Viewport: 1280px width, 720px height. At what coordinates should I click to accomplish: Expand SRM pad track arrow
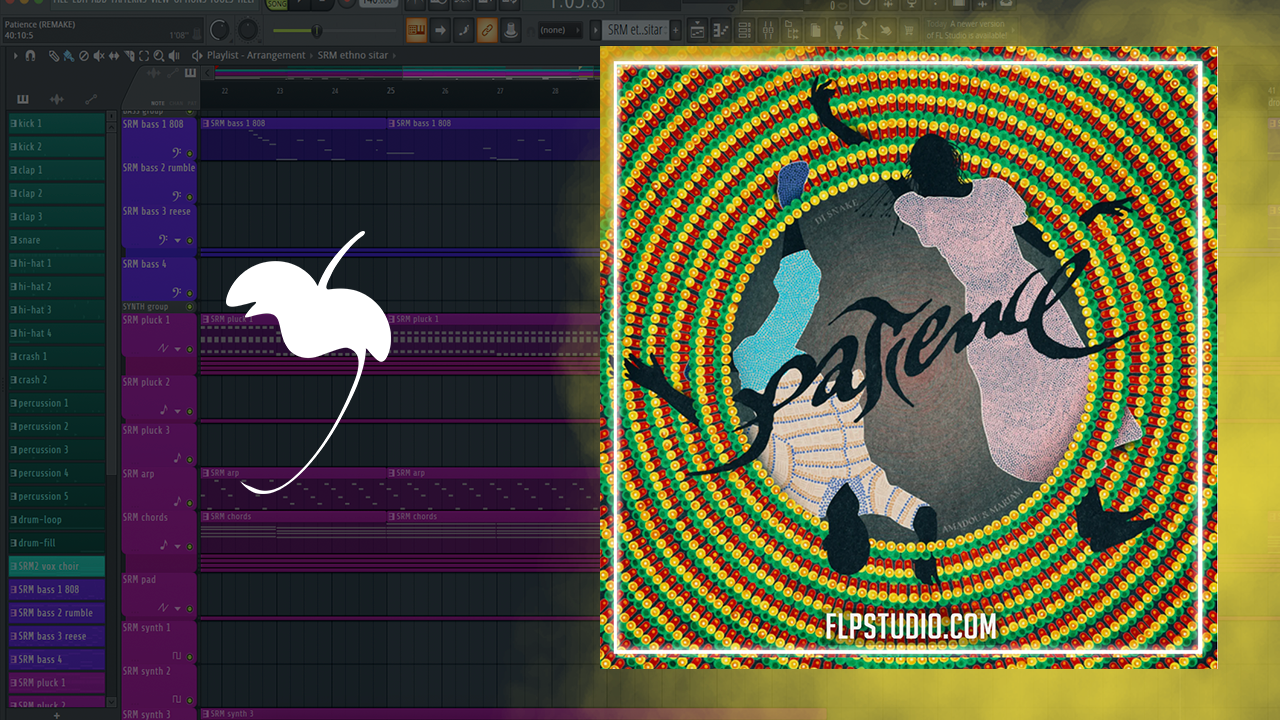(177, 608)
